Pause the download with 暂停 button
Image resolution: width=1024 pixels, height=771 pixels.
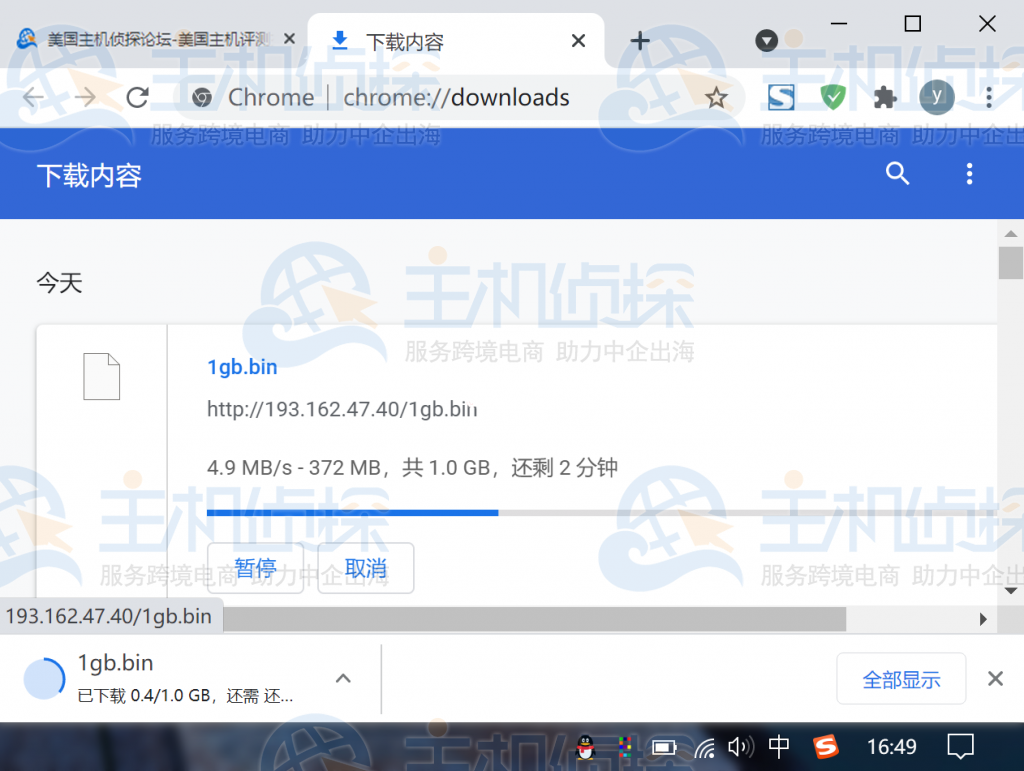point(255,568)
